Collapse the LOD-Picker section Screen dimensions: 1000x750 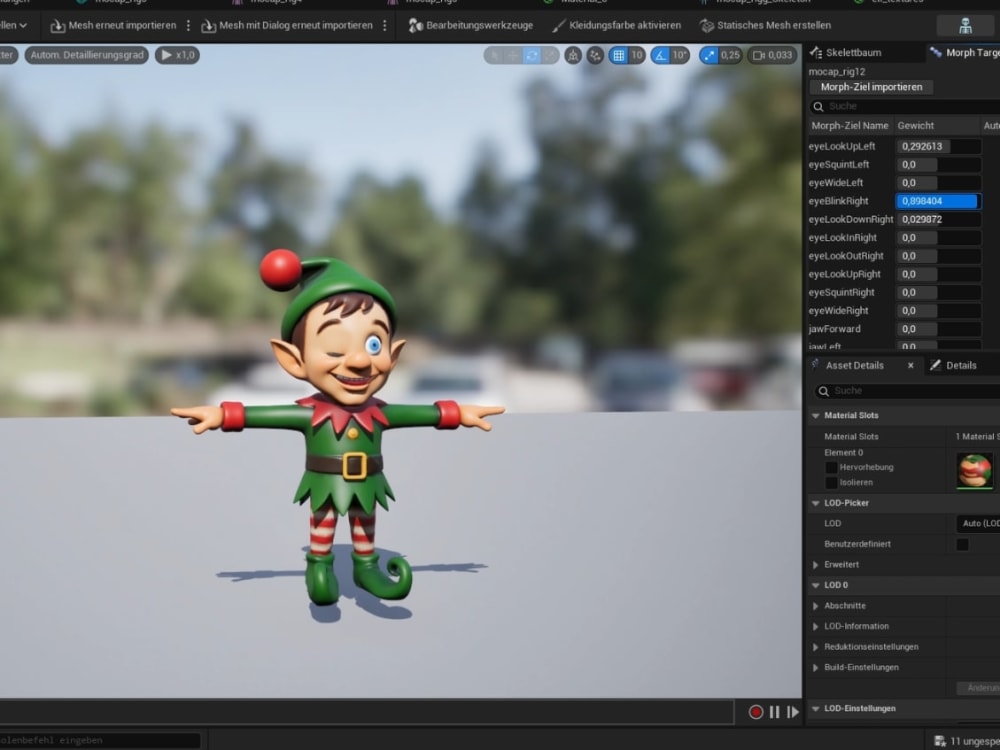pyautogui.click(x=815, y=503)
